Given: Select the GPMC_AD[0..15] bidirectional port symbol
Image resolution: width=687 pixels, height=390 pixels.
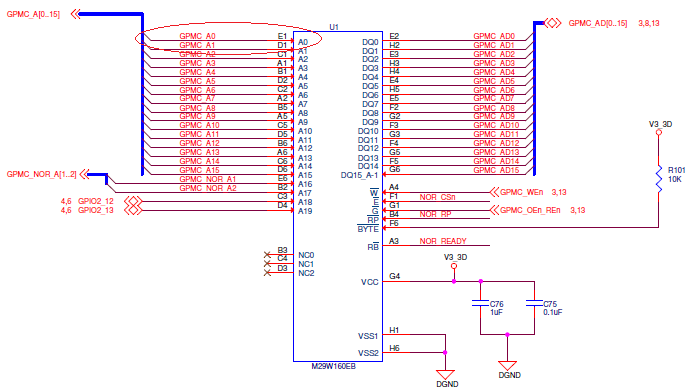Looking at the screenshot, I should pyautogui.click(x=552, y=23).
